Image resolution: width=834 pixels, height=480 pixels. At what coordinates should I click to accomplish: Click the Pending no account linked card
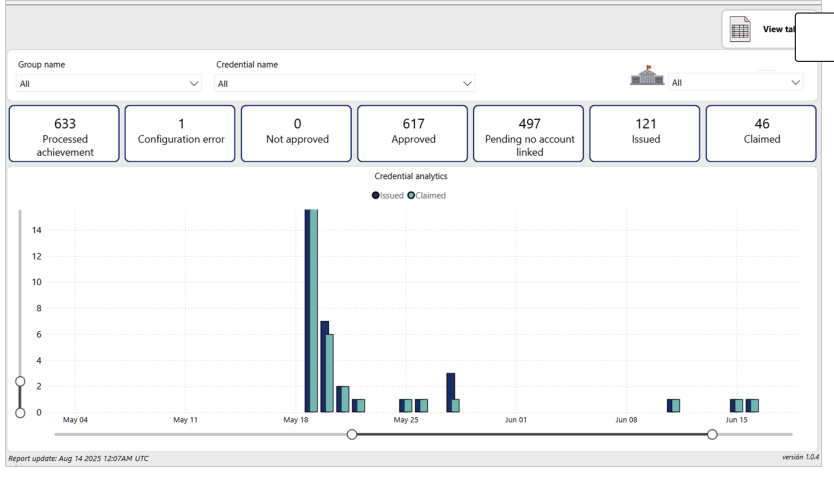[529, 133]
